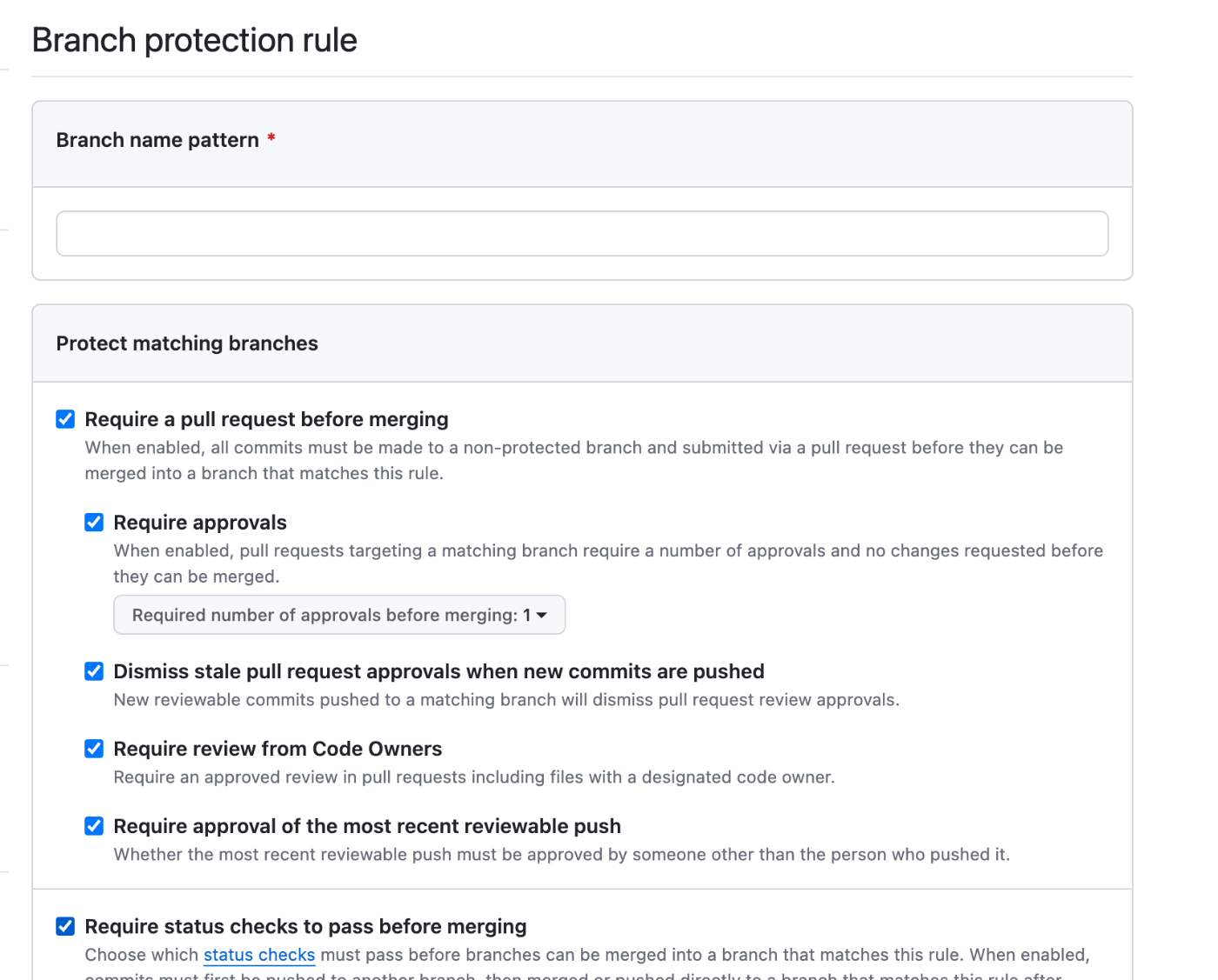Uncheck the Require a pull request before merging checkbox
1218x980 pixels.
click(65, 419)
